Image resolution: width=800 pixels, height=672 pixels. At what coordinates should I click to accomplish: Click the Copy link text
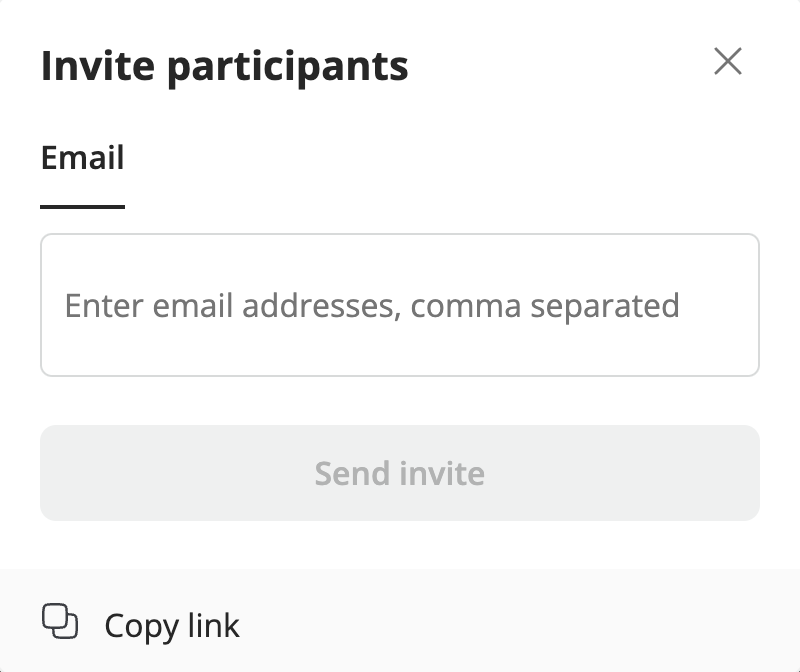point(172,626)
